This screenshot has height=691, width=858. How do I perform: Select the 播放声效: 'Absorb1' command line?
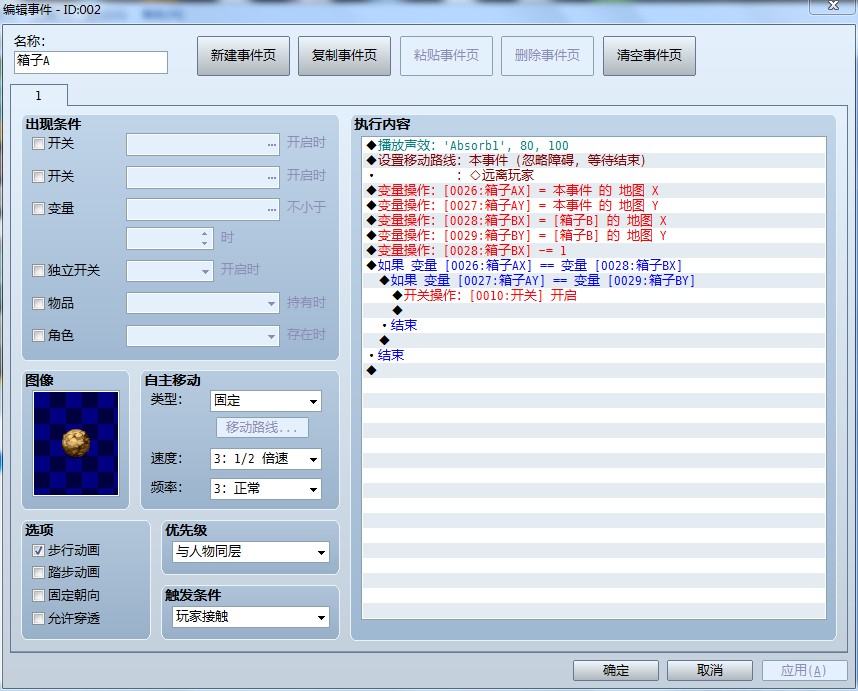click(x=594, y=146)
